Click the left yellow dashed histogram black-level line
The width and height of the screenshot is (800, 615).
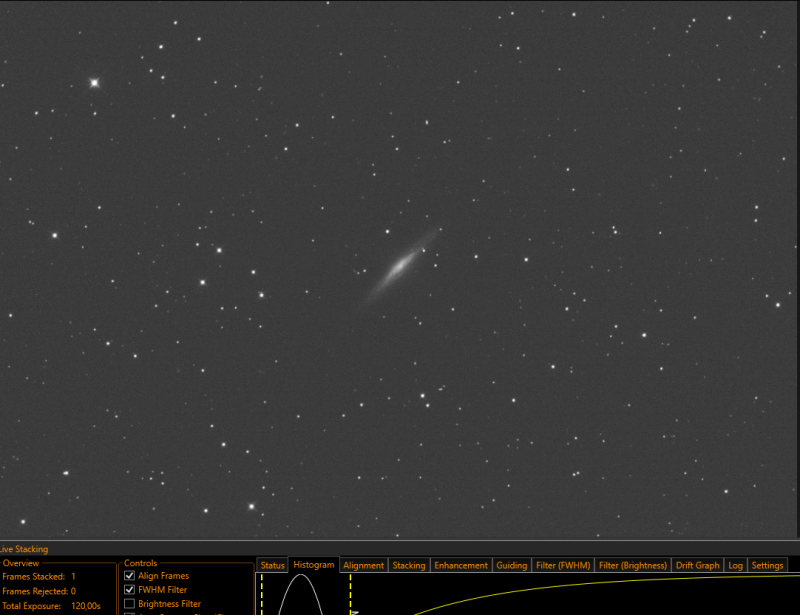coord(262,594)
